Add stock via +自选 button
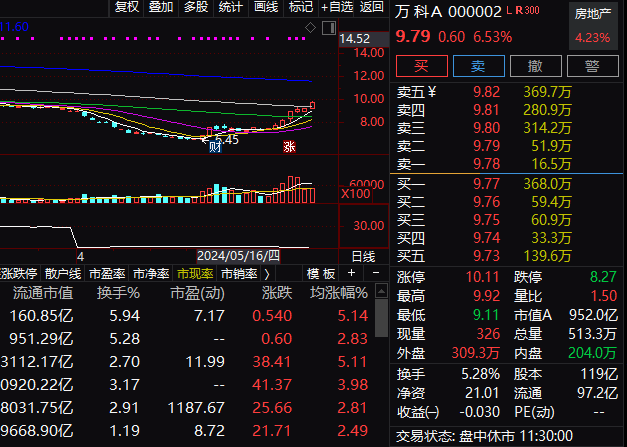The height and width of the screenshot is (447, 627). coord(337,7)
